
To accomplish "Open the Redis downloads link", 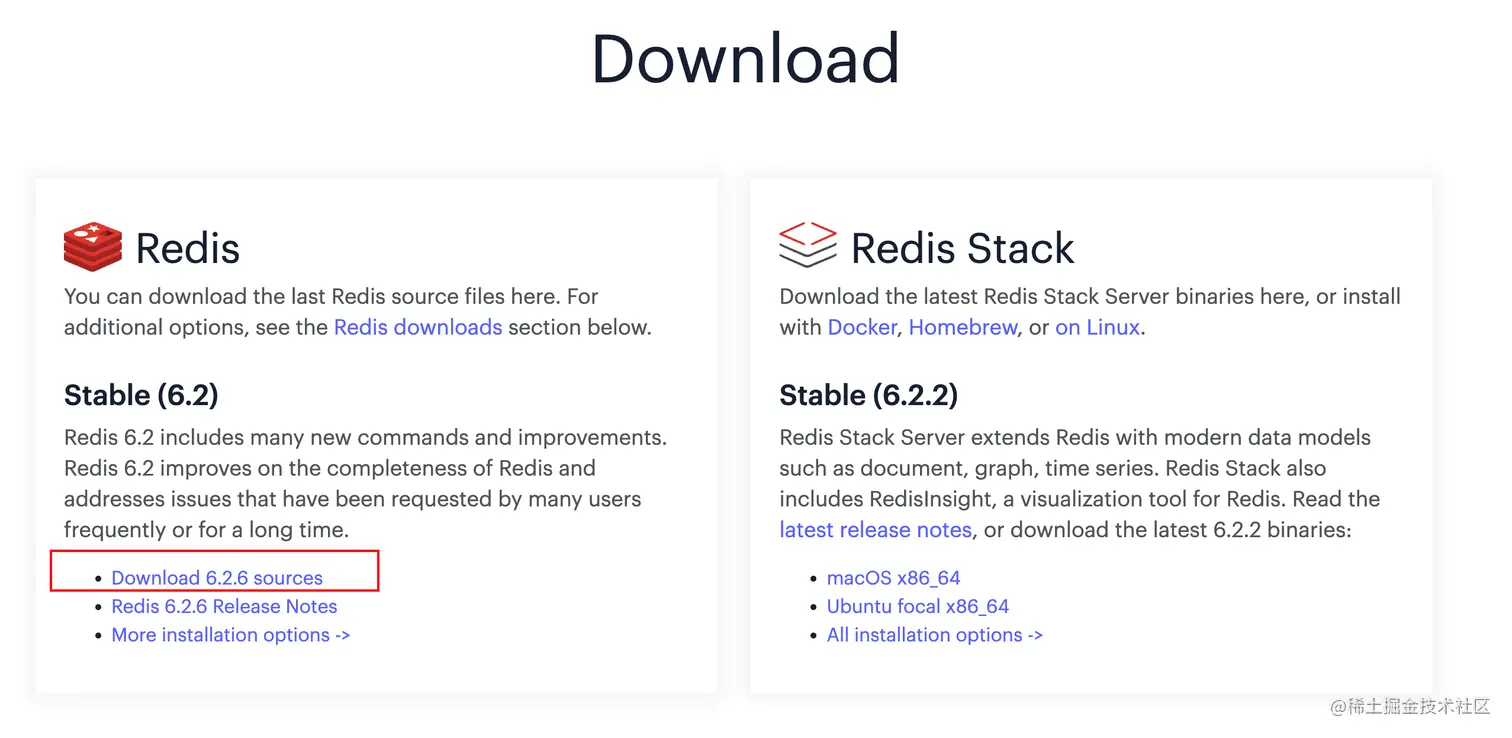I will [x=418, y=327].
